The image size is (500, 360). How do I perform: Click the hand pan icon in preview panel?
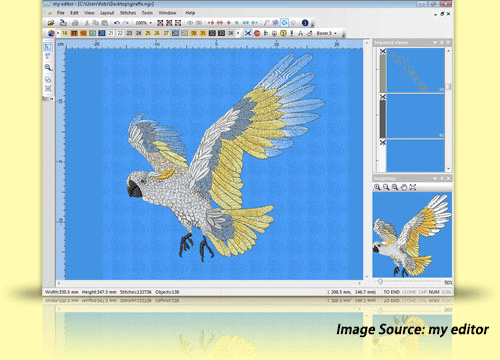[x=404, y=187]
